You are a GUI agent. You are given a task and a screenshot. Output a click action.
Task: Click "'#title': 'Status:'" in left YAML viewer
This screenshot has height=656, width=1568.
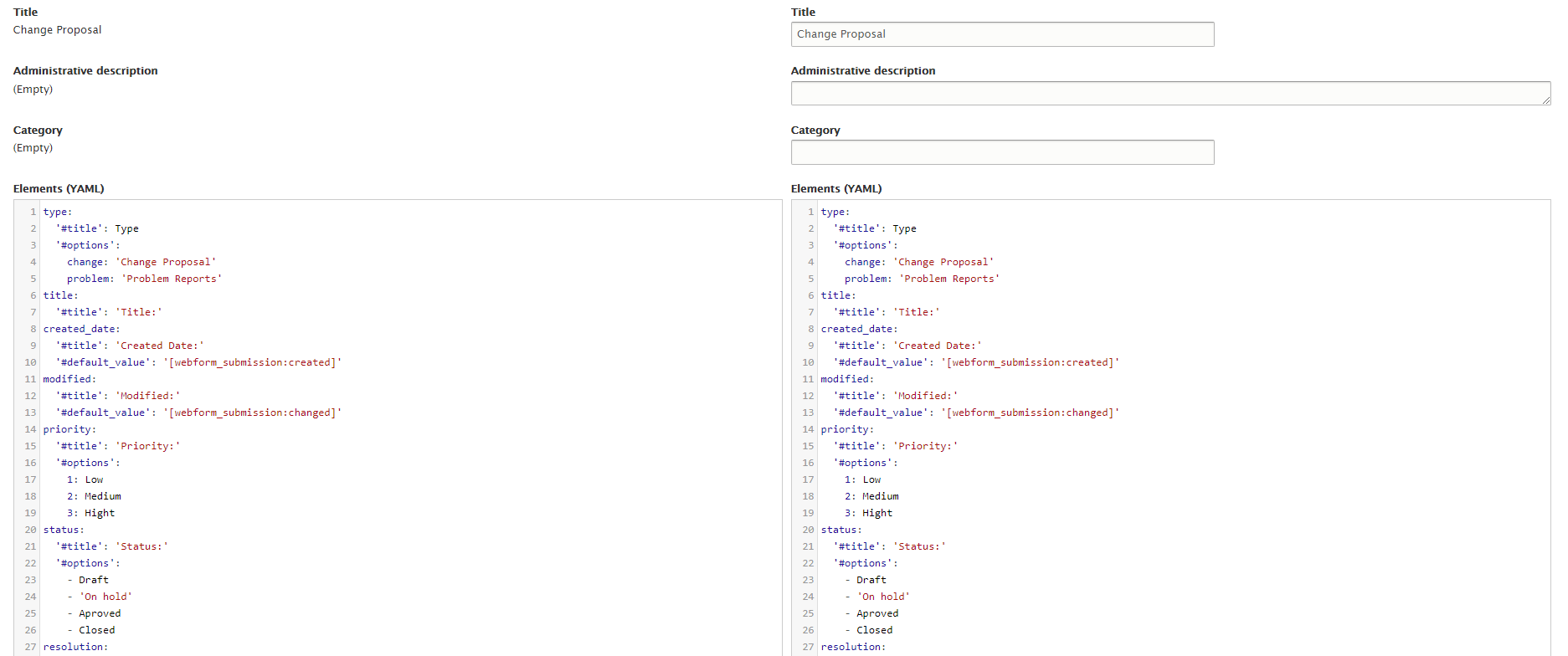112,546
